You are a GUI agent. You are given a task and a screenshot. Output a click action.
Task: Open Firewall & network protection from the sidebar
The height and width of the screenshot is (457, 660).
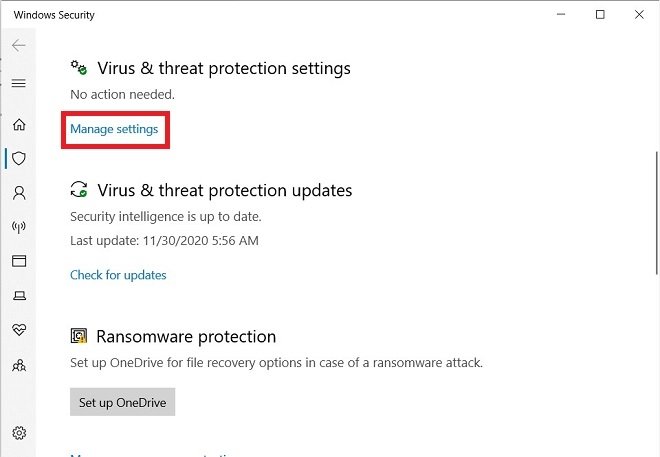19,227
